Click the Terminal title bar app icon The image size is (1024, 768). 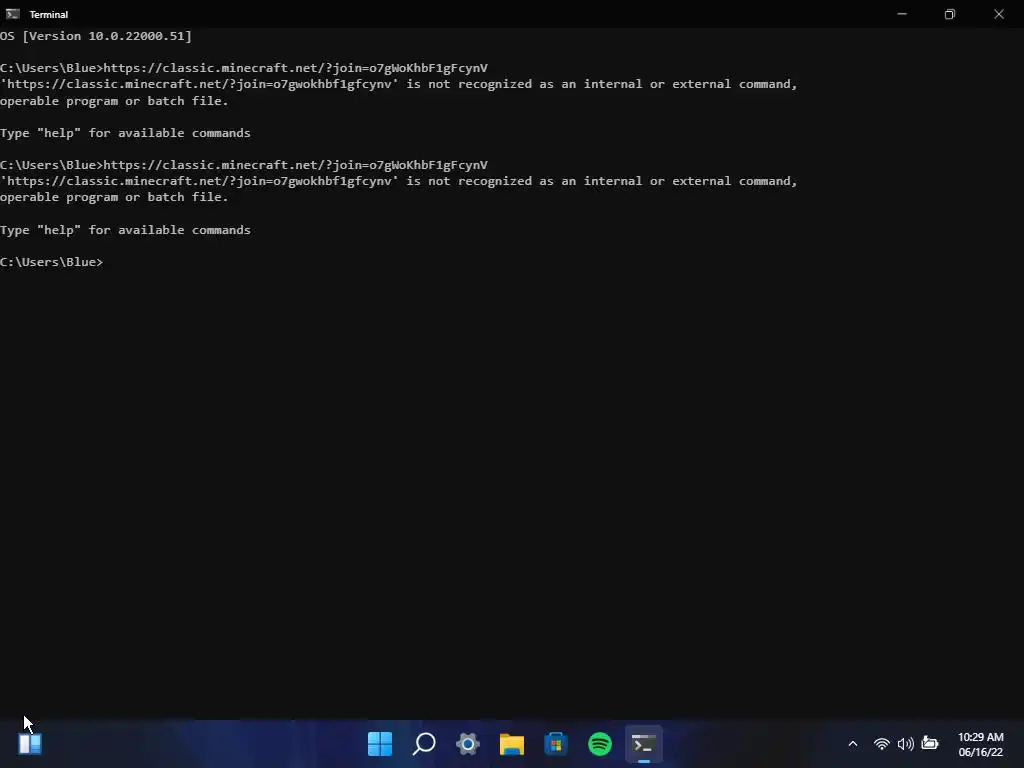12,14
